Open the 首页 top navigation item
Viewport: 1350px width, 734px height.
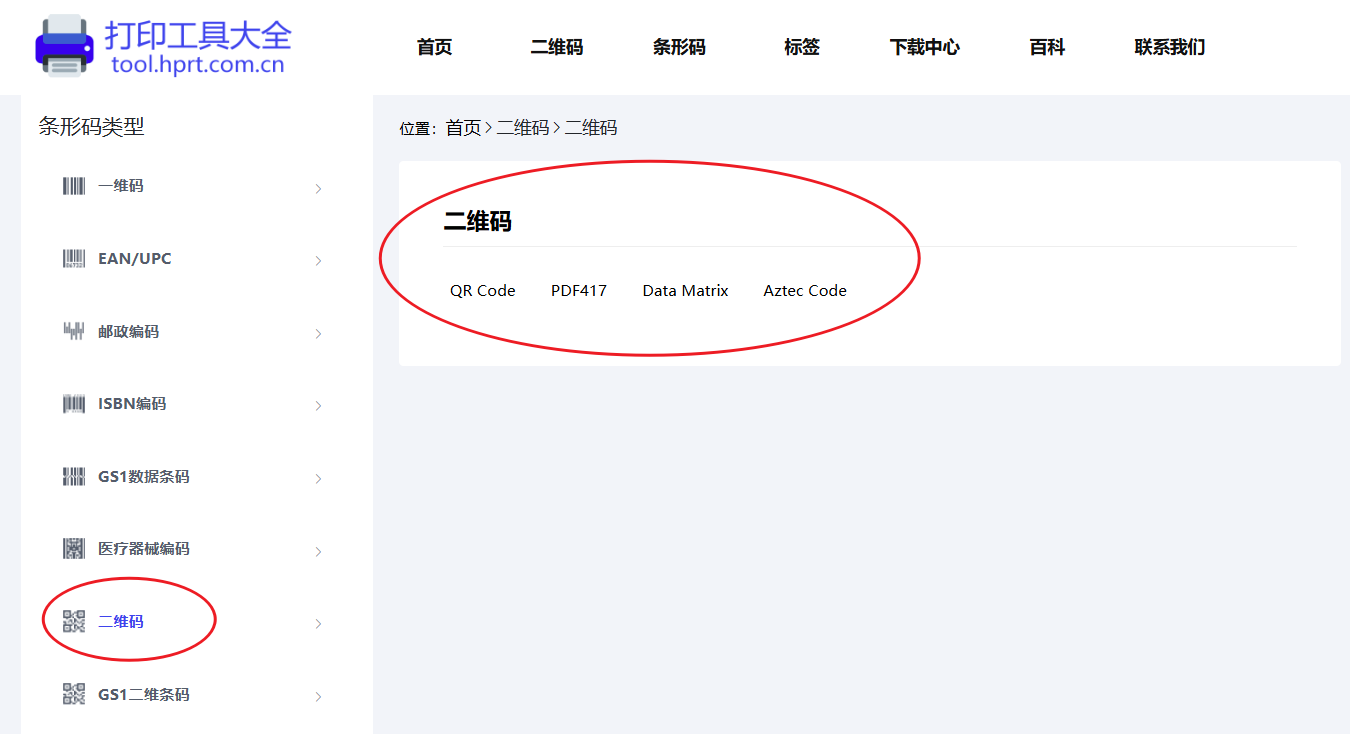435,47
